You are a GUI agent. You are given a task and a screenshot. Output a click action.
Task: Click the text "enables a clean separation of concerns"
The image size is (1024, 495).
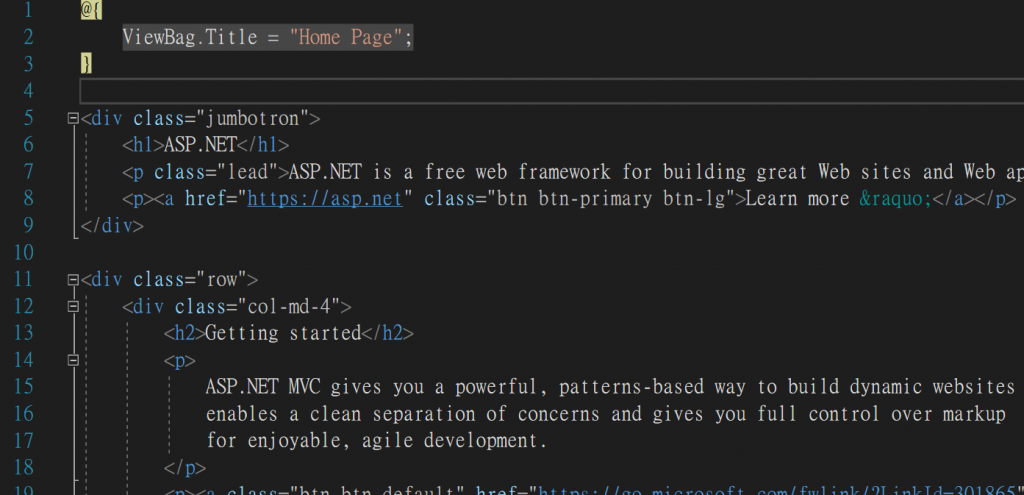(x=403, y=414)
